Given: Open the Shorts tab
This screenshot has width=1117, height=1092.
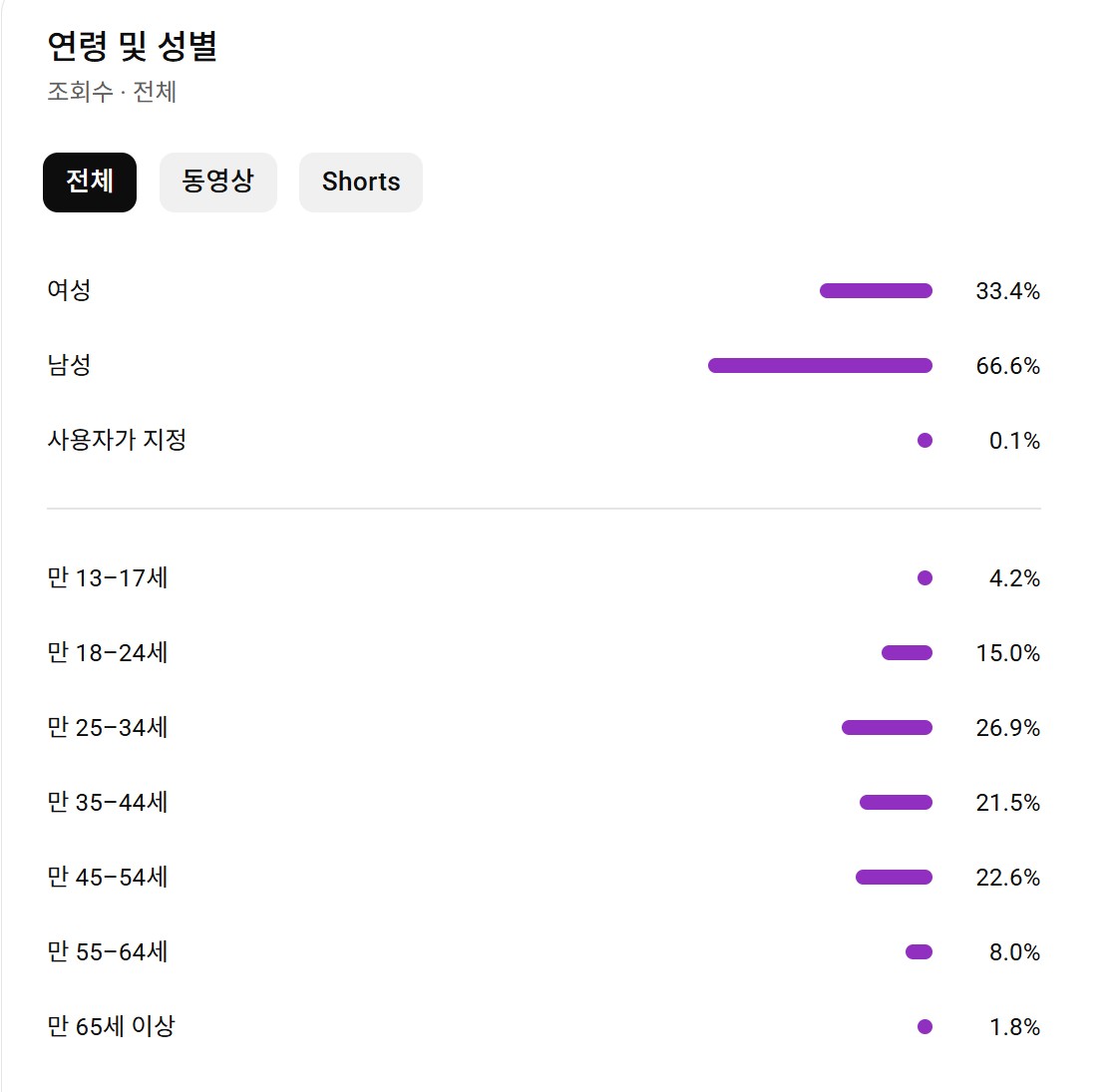Looking at the screenshot, I should coord(361,182).
